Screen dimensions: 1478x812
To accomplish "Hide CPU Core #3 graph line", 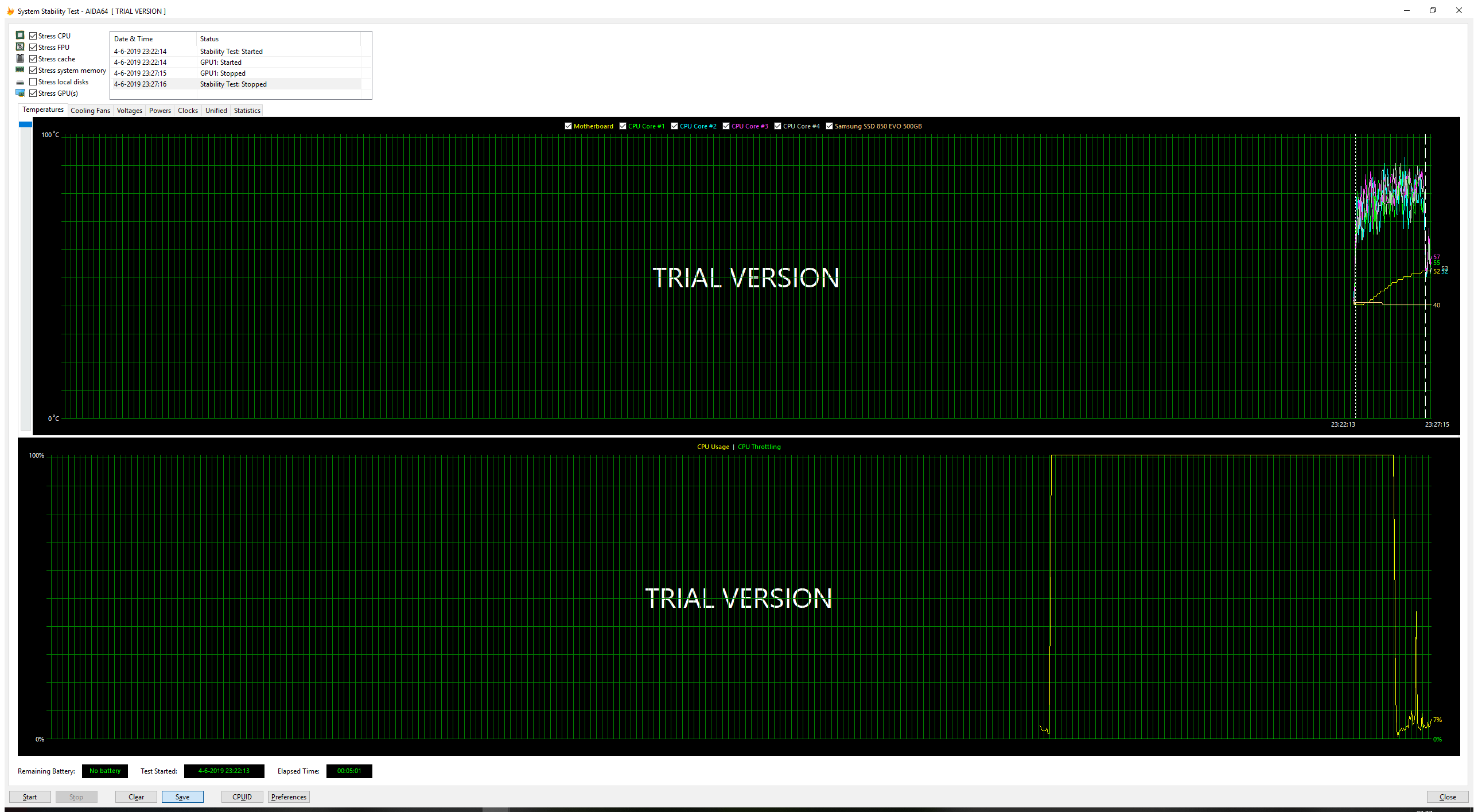I will click(726, 126).
